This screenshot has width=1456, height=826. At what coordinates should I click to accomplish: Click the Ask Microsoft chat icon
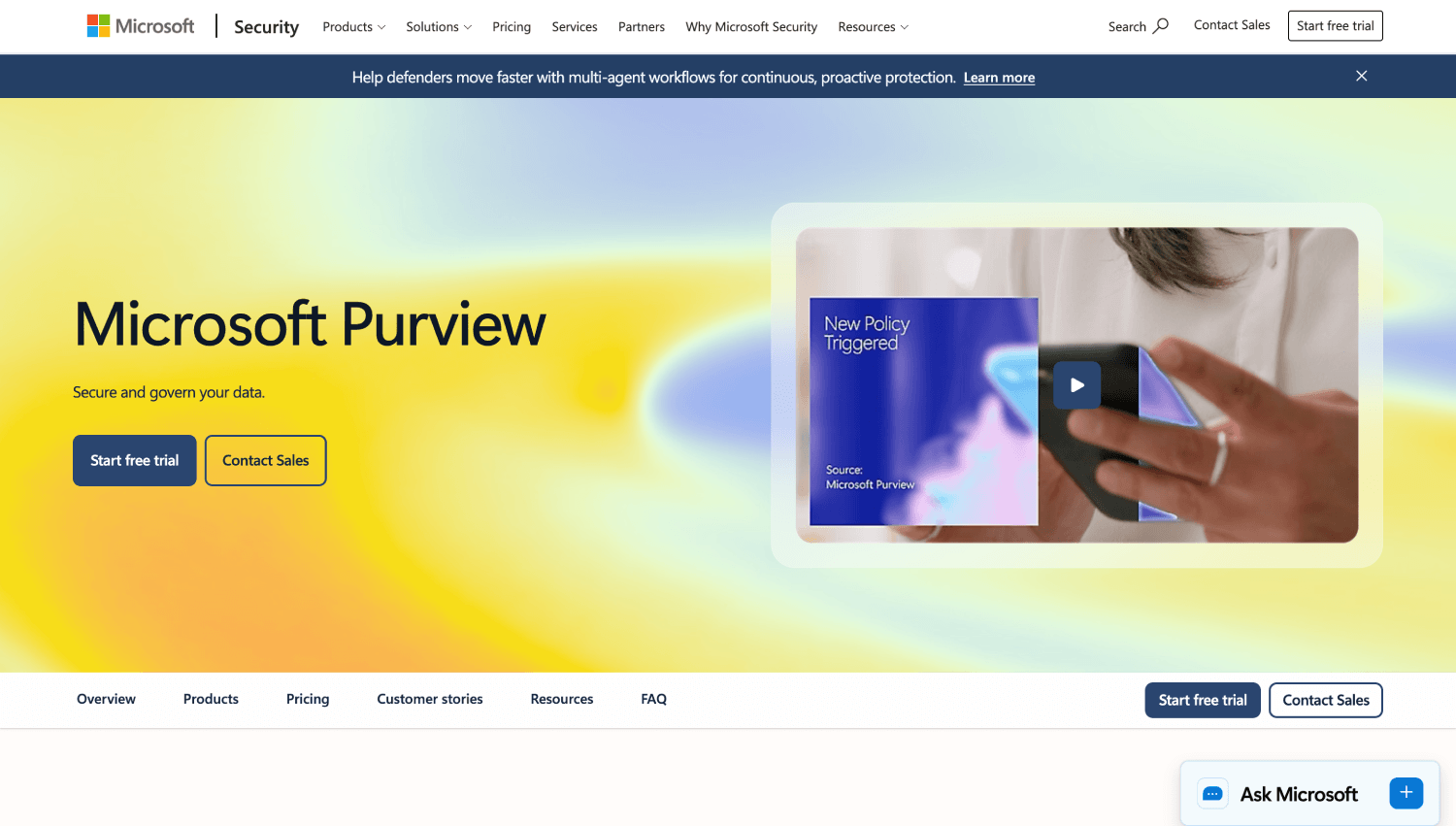pyautogui.click(x=1212, y=794)
